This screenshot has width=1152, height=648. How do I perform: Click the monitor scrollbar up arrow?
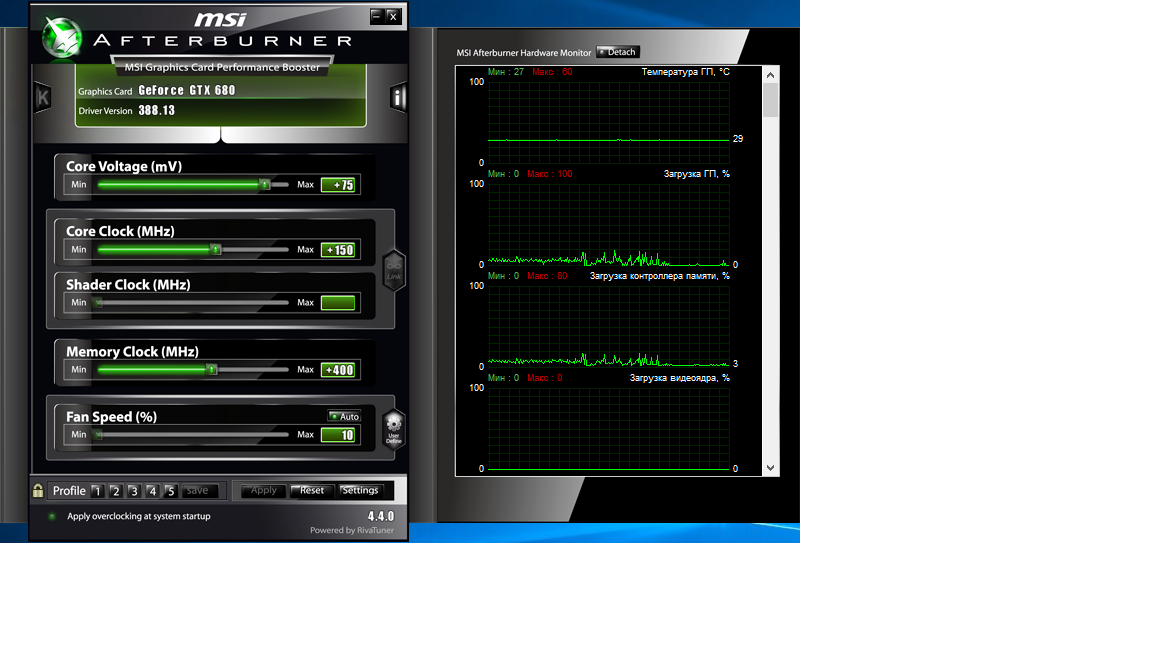(x=770, y=75)
